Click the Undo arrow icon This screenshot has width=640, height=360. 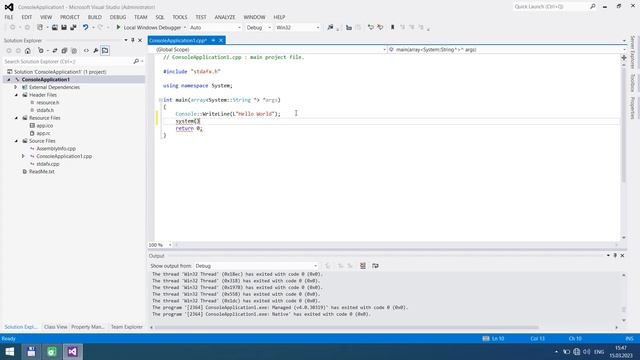point(85,27)
